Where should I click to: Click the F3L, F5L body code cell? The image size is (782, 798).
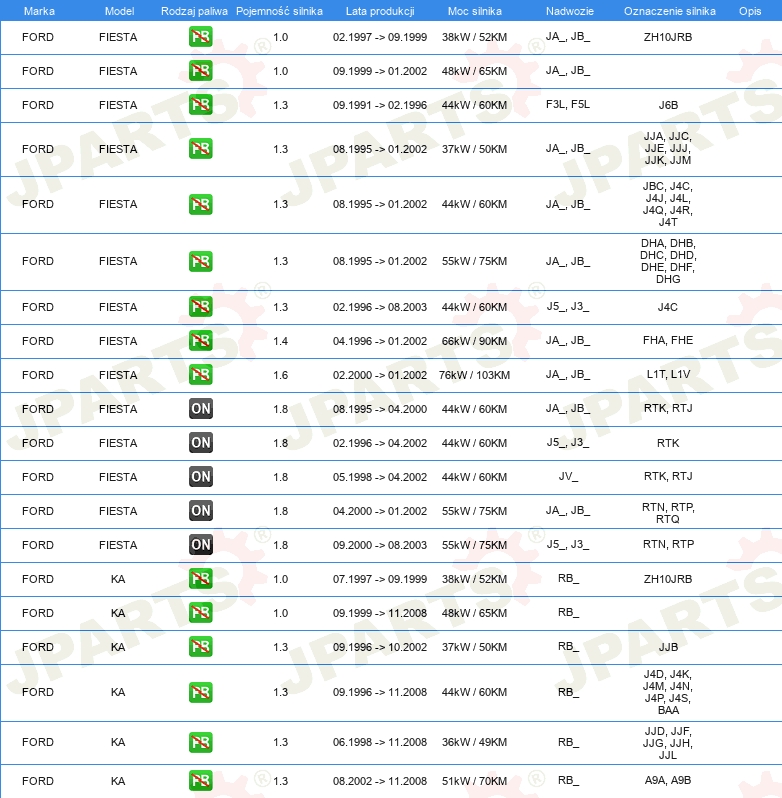click(x=568, y=104)
